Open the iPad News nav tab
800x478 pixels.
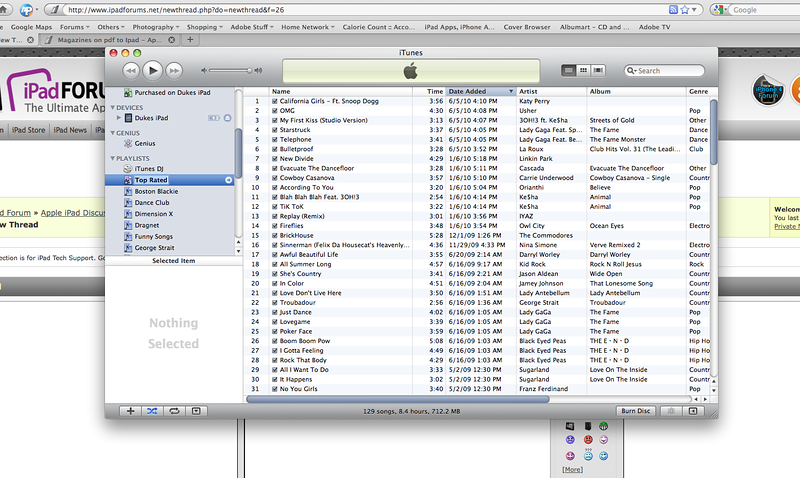pyautogui.click(x=70, y=130)
